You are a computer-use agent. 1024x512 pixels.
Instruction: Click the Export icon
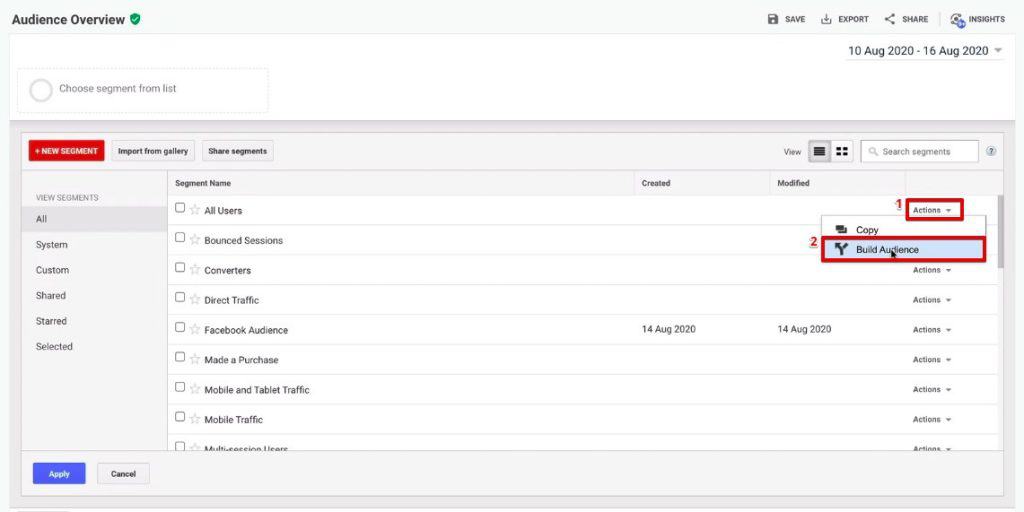(x=826, y=19)
